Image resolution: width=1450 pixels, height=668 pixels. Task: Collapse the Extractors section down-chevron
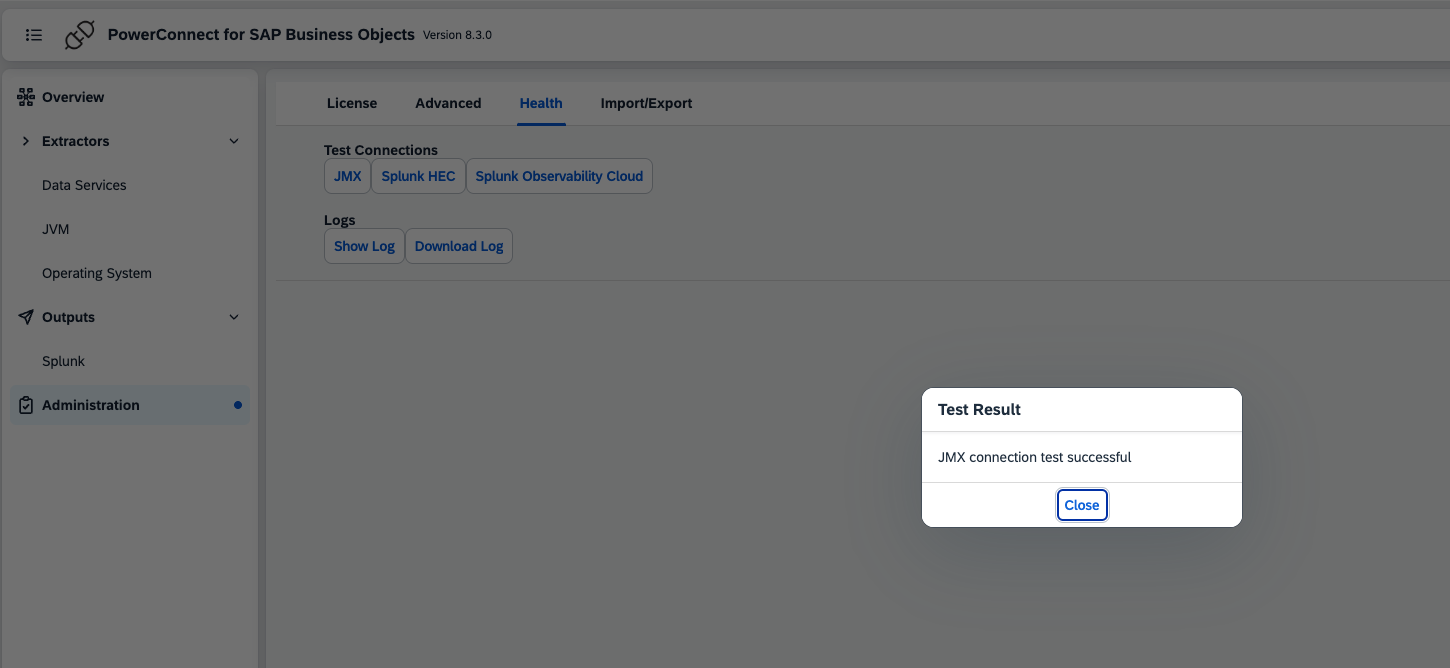click(234, 141)
